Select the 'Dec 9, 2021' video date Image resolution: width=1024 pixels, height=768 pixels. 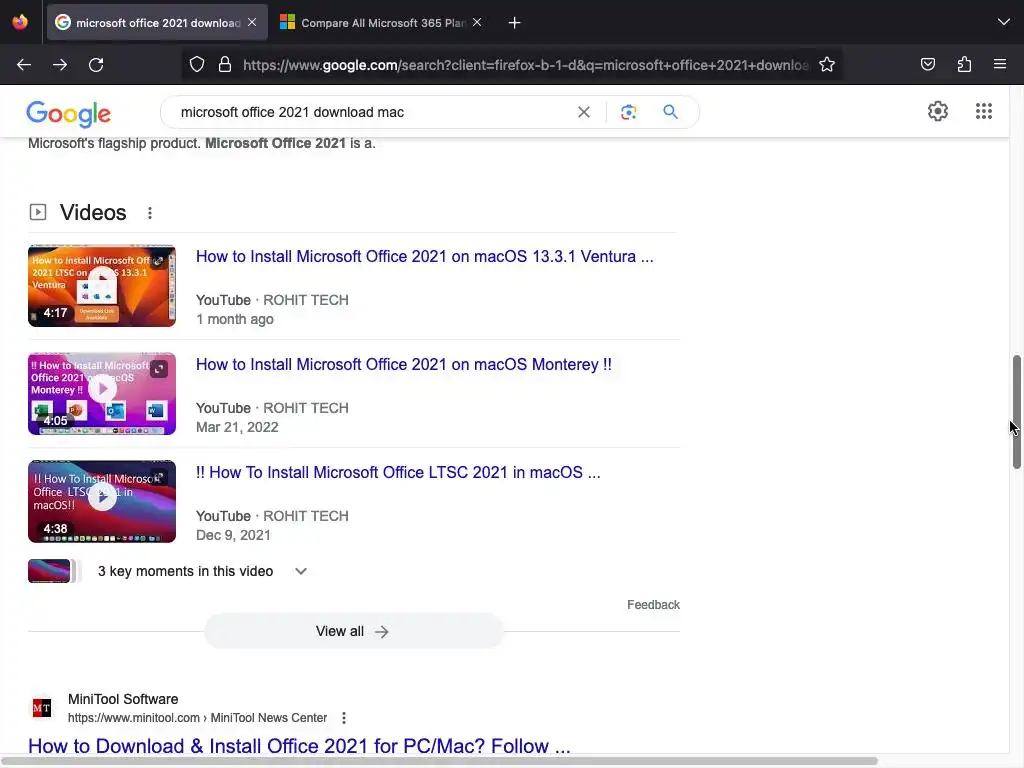click(x=233, y=535)
